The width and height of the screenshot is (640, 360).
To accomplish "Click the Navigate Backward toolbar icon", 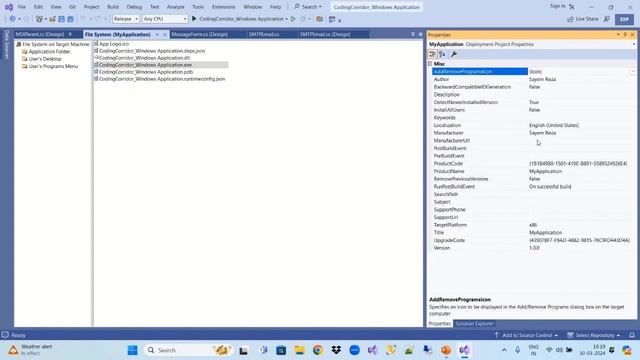I will [x=13, y=19].
